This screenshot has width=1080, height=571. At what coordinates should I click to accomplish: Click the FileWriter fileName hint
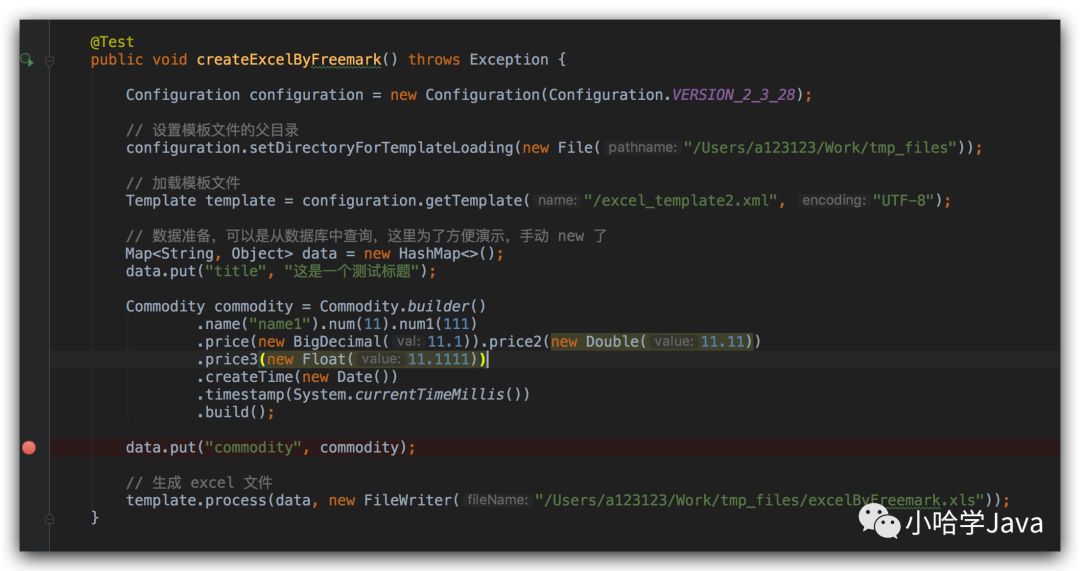pos(497,500)
